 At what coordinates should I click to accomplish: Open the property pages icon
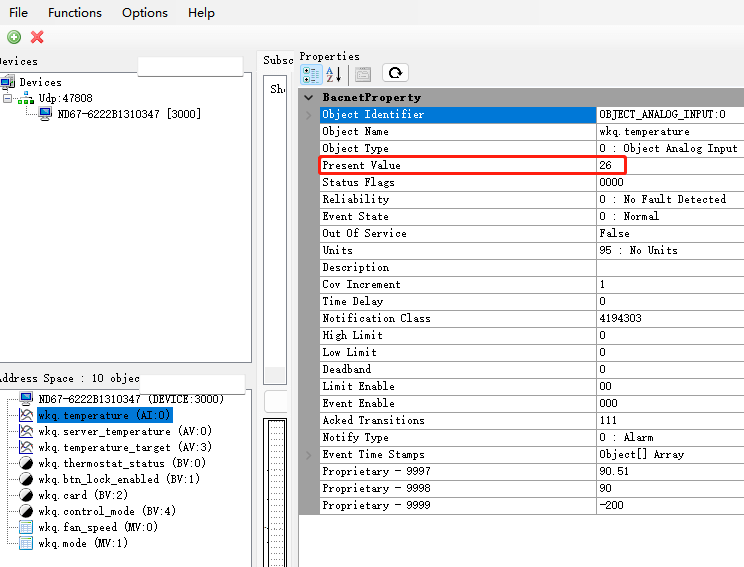click(x=363, y=74)
